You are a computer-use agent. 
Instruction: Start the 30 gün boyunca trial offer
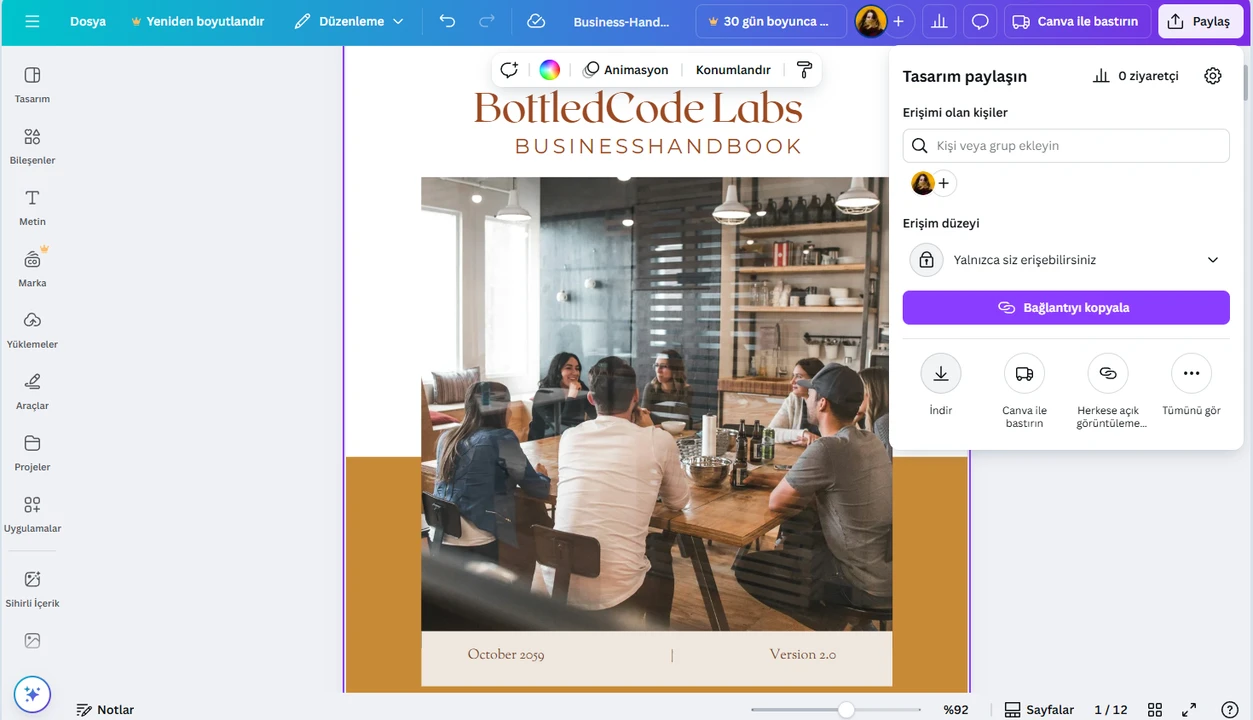coord(769,21)
